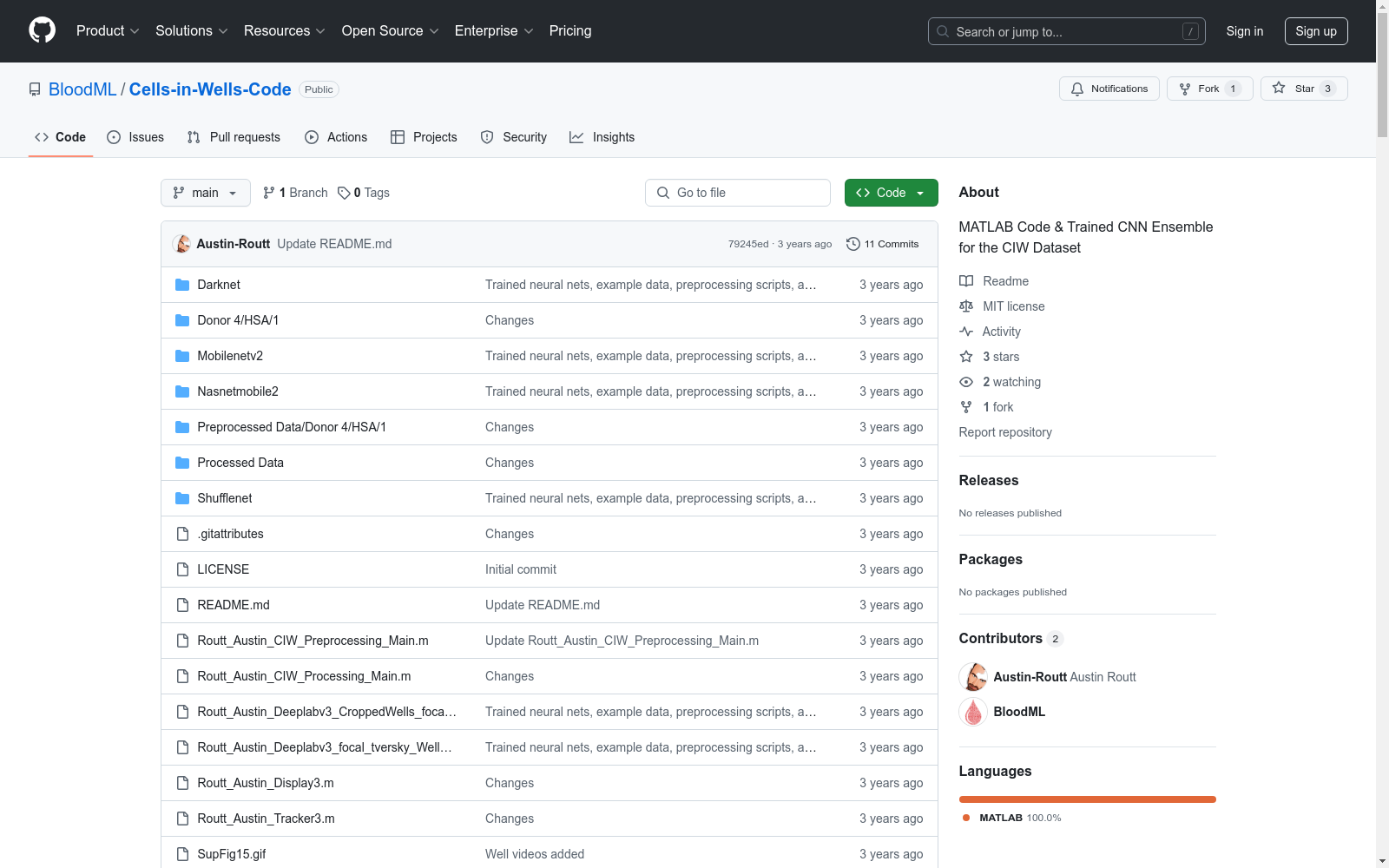Click the stars icon in About
This screenshot has width=1389, height=868.
tap(966, 357)
